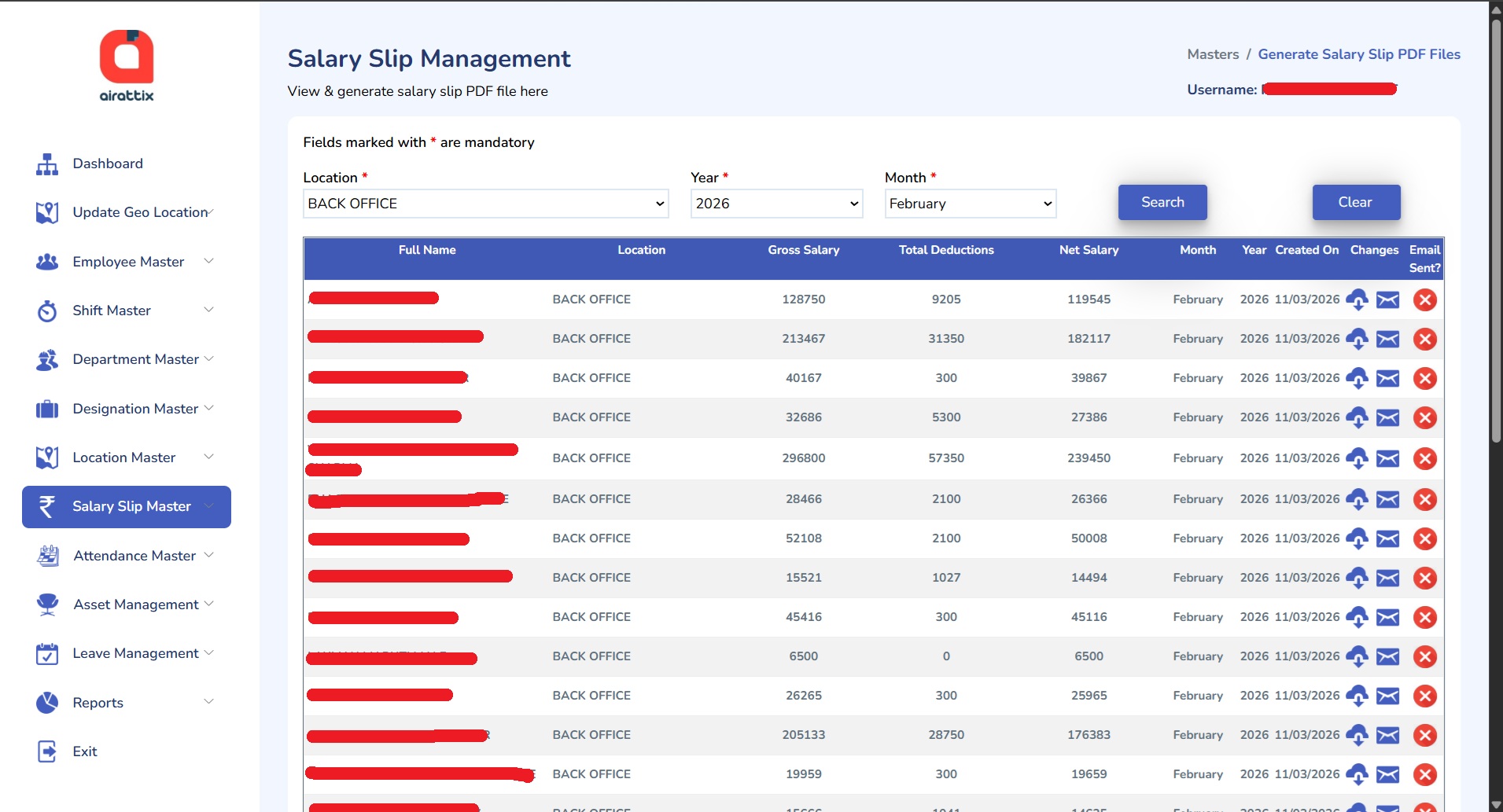
Task: Open the Year dropdown showing 2026
Action: 776,204
